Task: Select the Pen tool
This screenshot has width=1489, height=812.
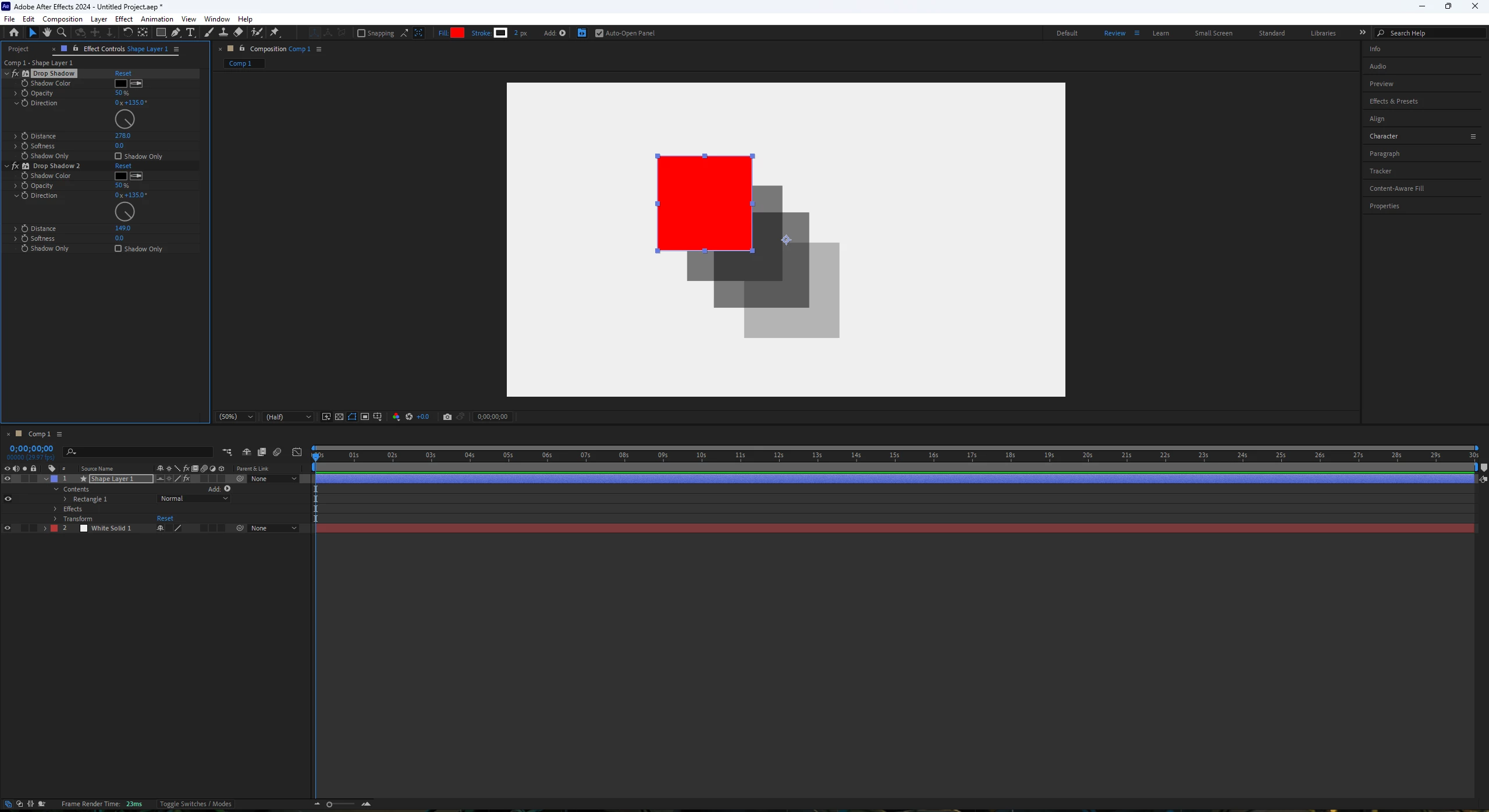Action: 176,33
